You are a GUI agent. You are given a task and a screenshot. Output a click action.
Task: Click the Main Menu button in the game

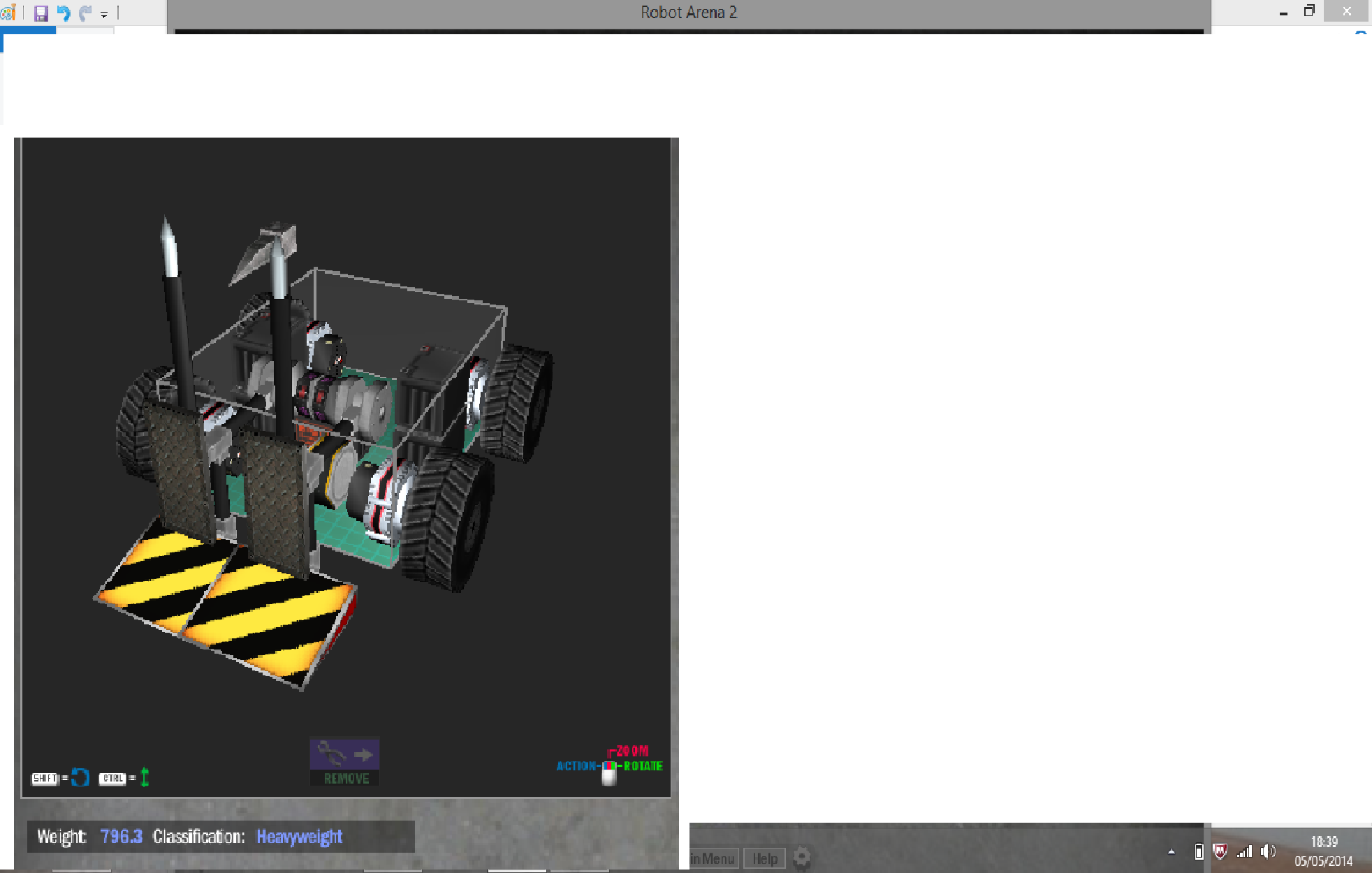pyautogui.click(x=713, y=858)
